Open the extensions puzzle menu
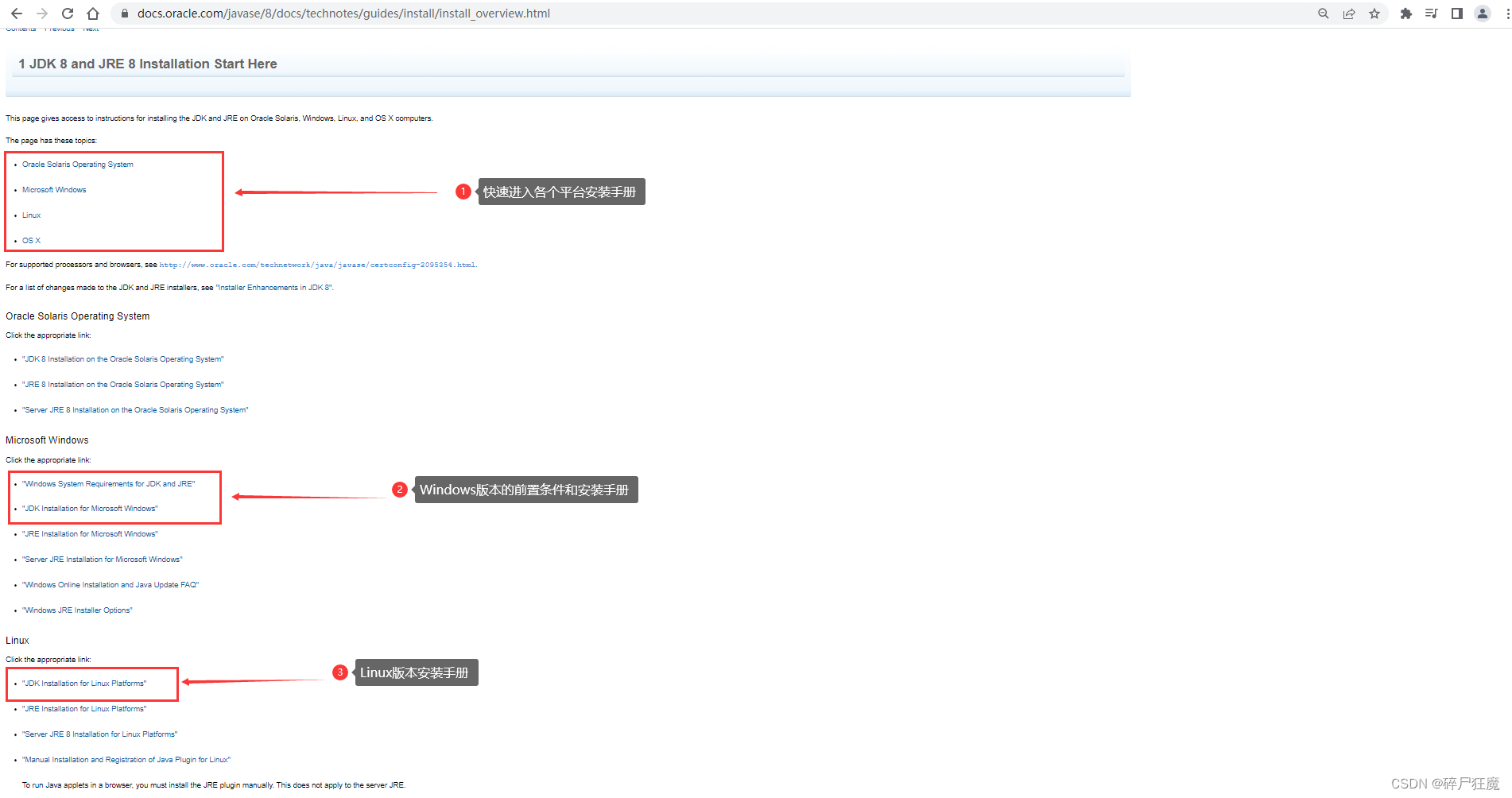The height and width of the screenshot is (798, 1512). coord(1406,14)
